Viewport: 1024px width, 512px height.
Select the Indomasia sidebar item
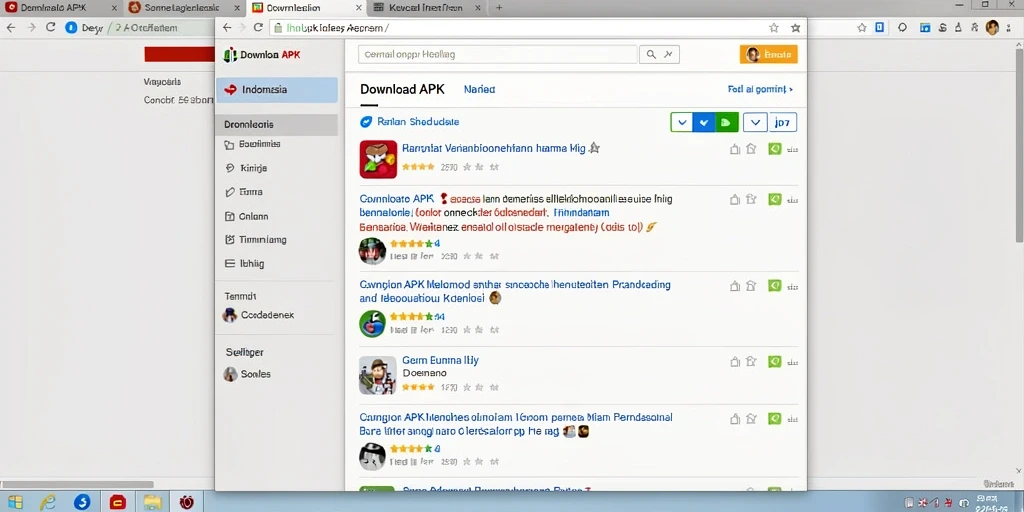tap(277, 90)
